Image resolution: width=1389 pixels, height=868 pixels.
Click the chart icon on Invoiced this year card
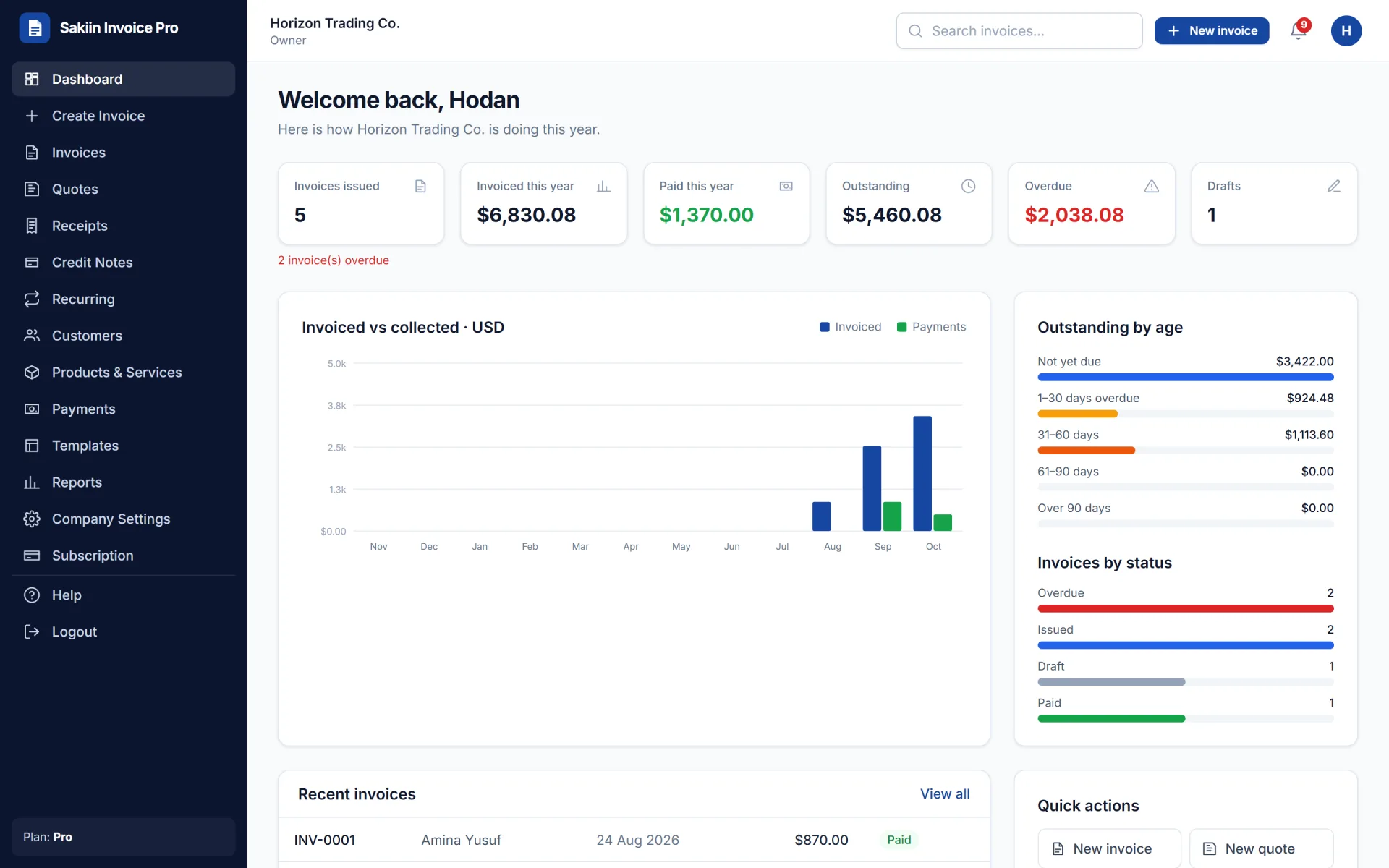tap(603, 186)
